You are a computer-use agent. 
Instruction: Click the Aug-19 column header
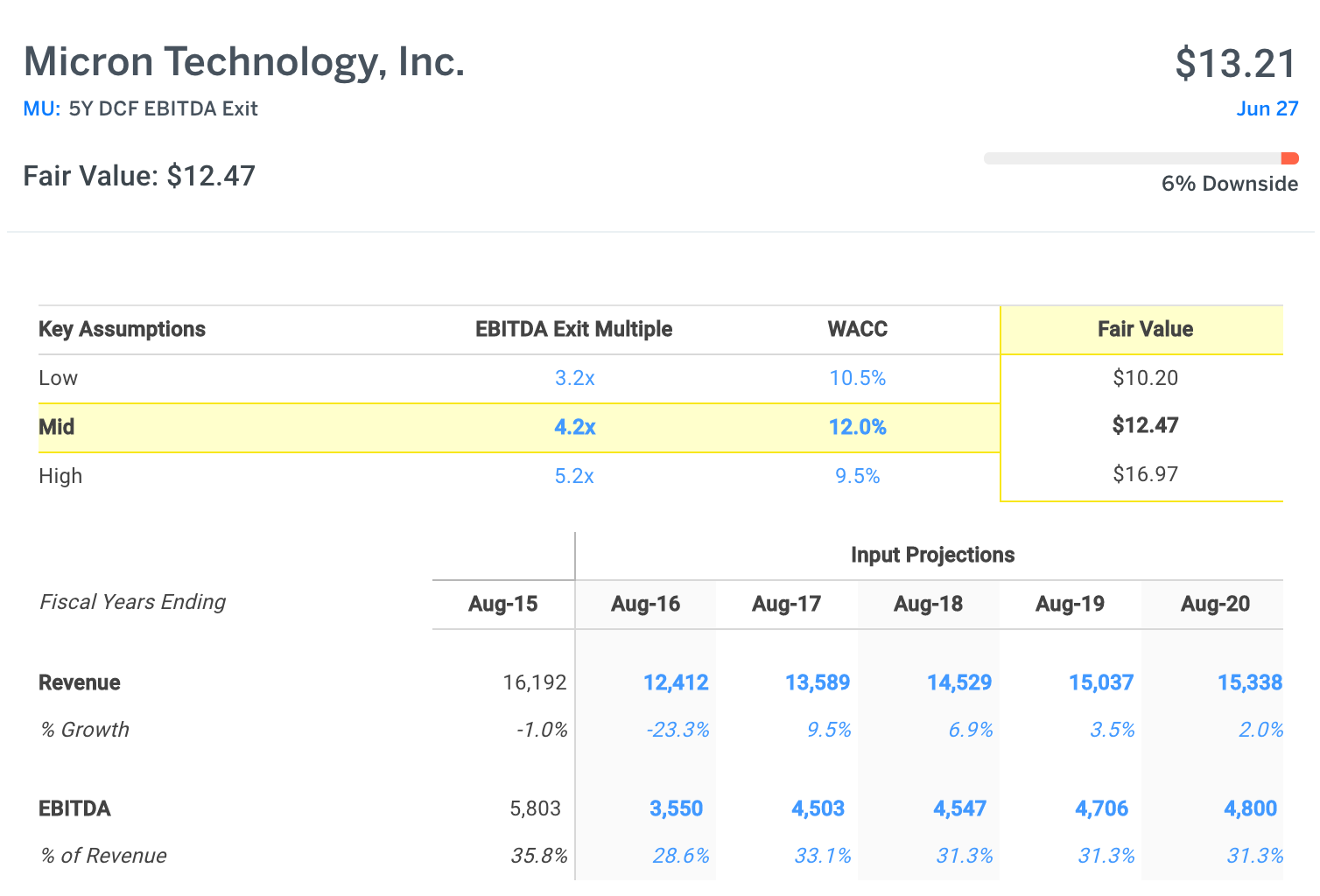[1070, 604]
